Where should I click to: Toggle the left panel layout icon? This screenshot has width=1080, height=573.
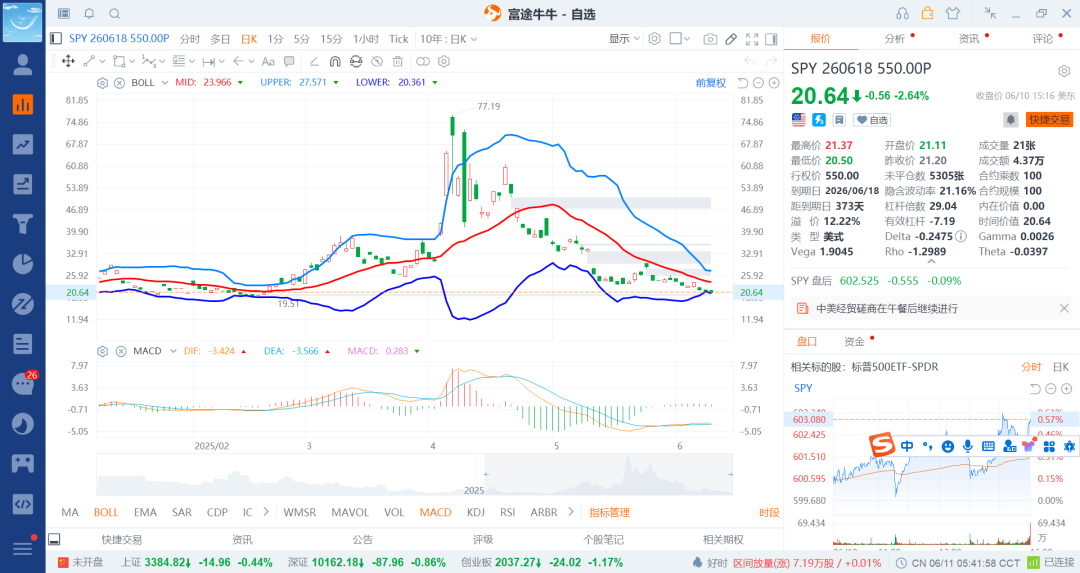(56, 39)
